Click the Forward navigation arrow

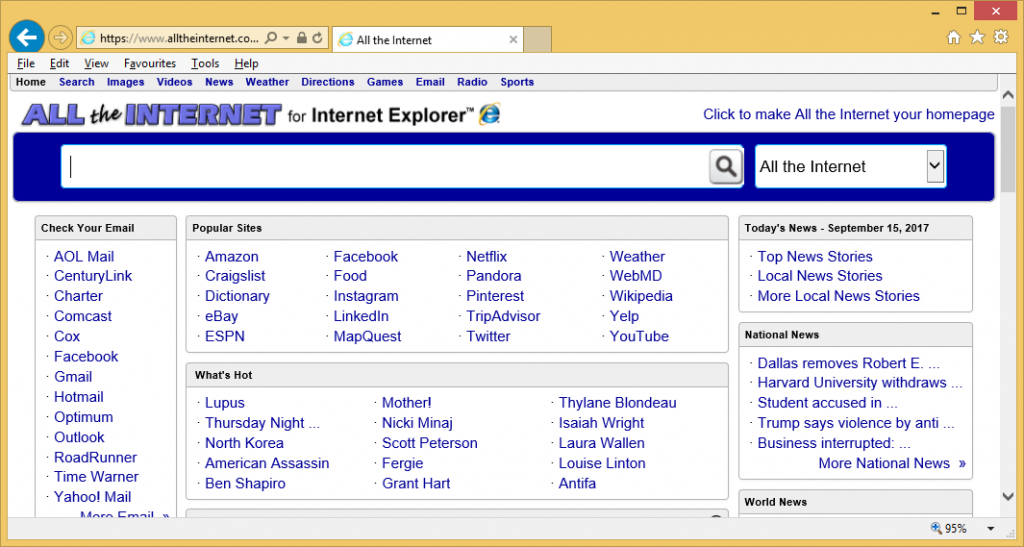60,39
